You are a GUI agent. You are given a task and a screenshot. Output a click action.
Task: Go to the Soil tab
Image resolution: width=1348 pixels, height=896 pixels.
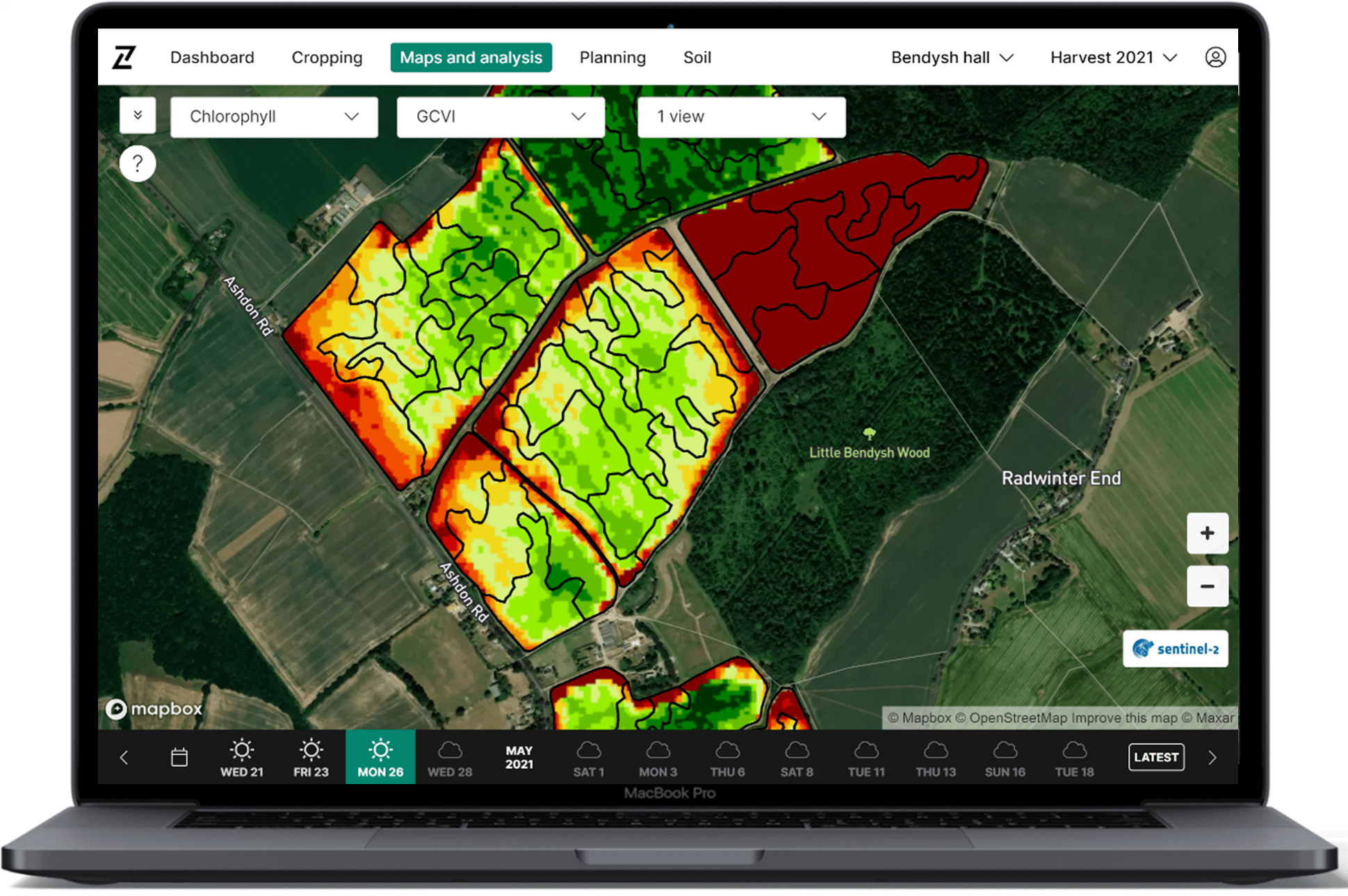point(697,58)
